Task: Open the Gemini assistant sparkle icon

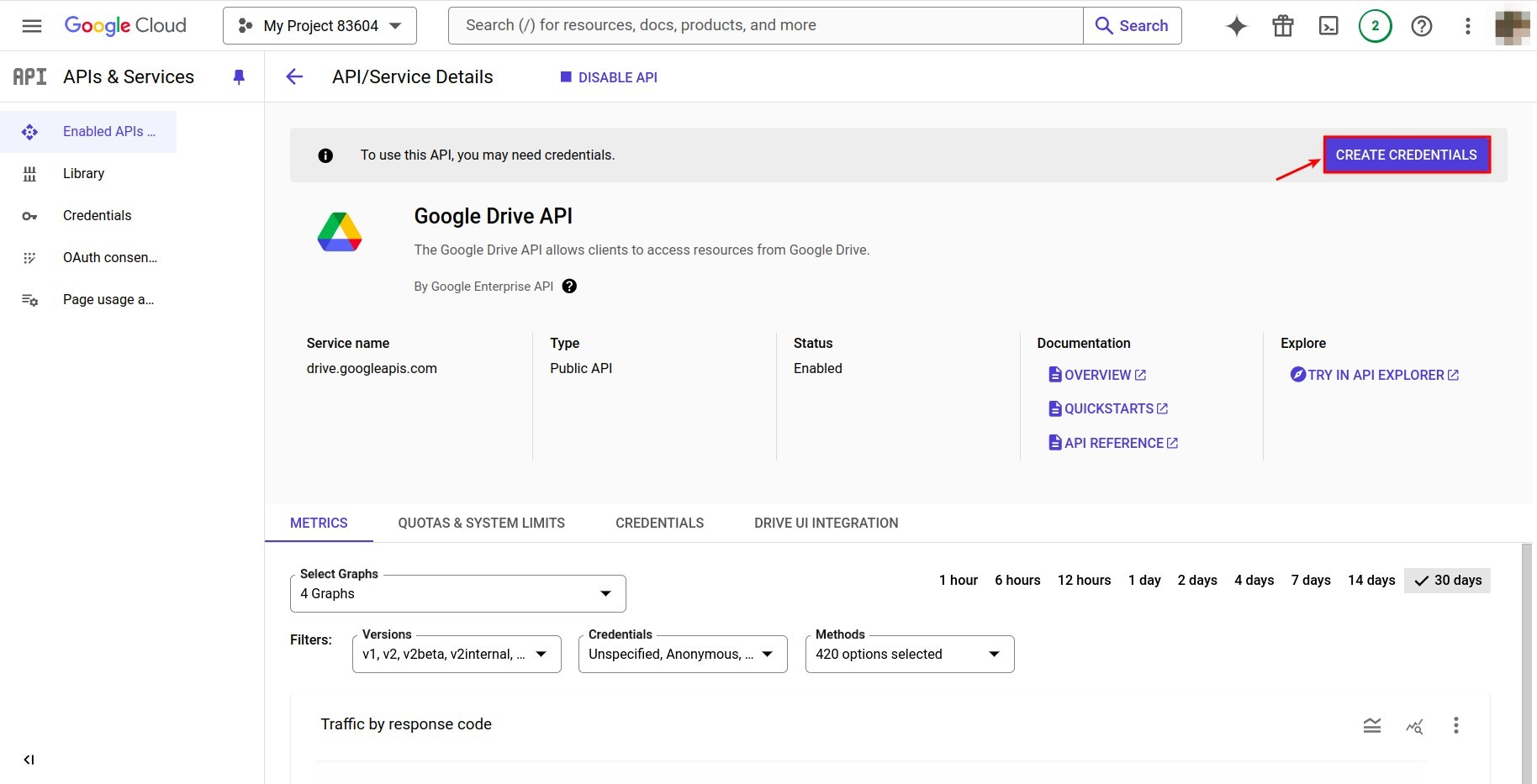Action: (x=1236, y=25)
